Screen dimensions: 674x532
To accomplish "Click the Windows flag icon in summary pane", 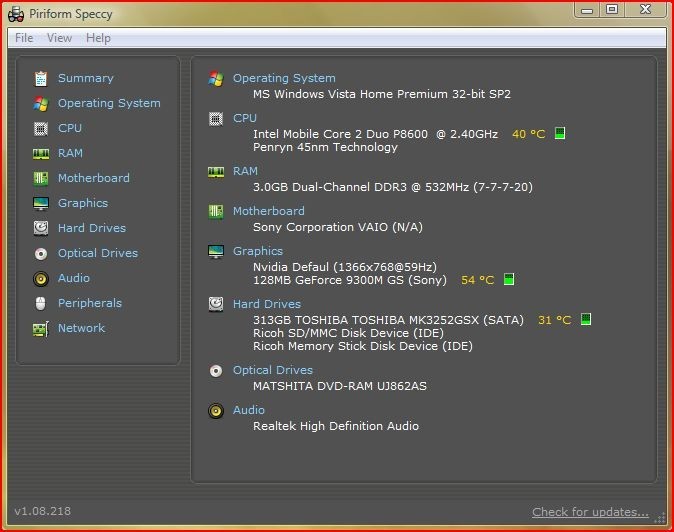I will click(216, 79).
